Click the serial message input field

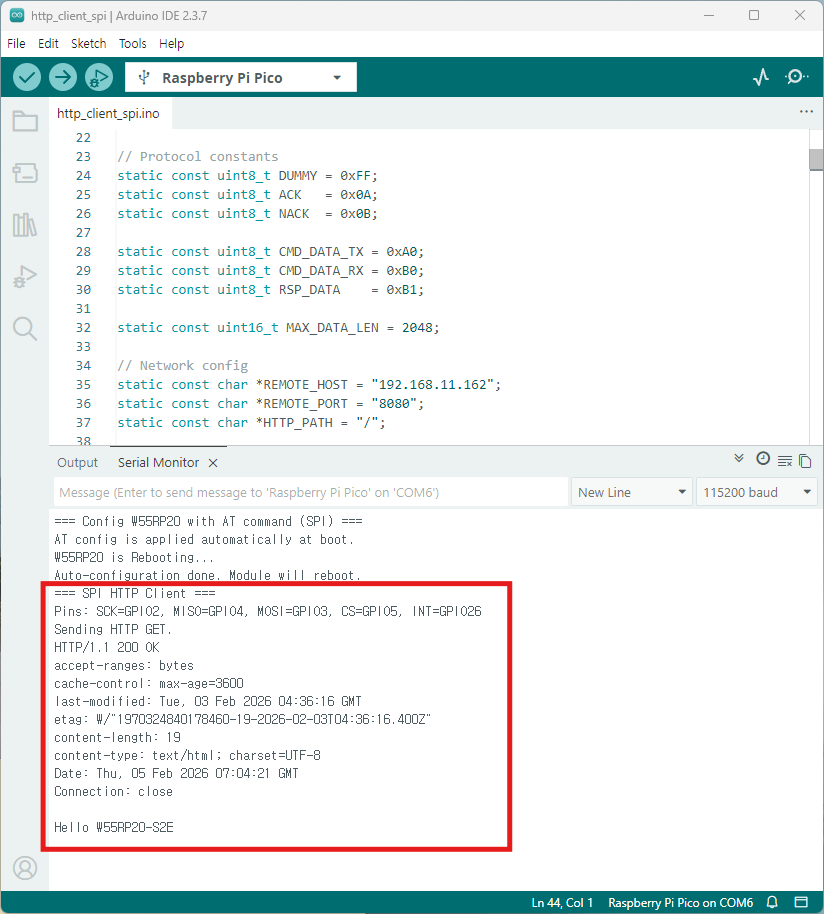(310, 492)
